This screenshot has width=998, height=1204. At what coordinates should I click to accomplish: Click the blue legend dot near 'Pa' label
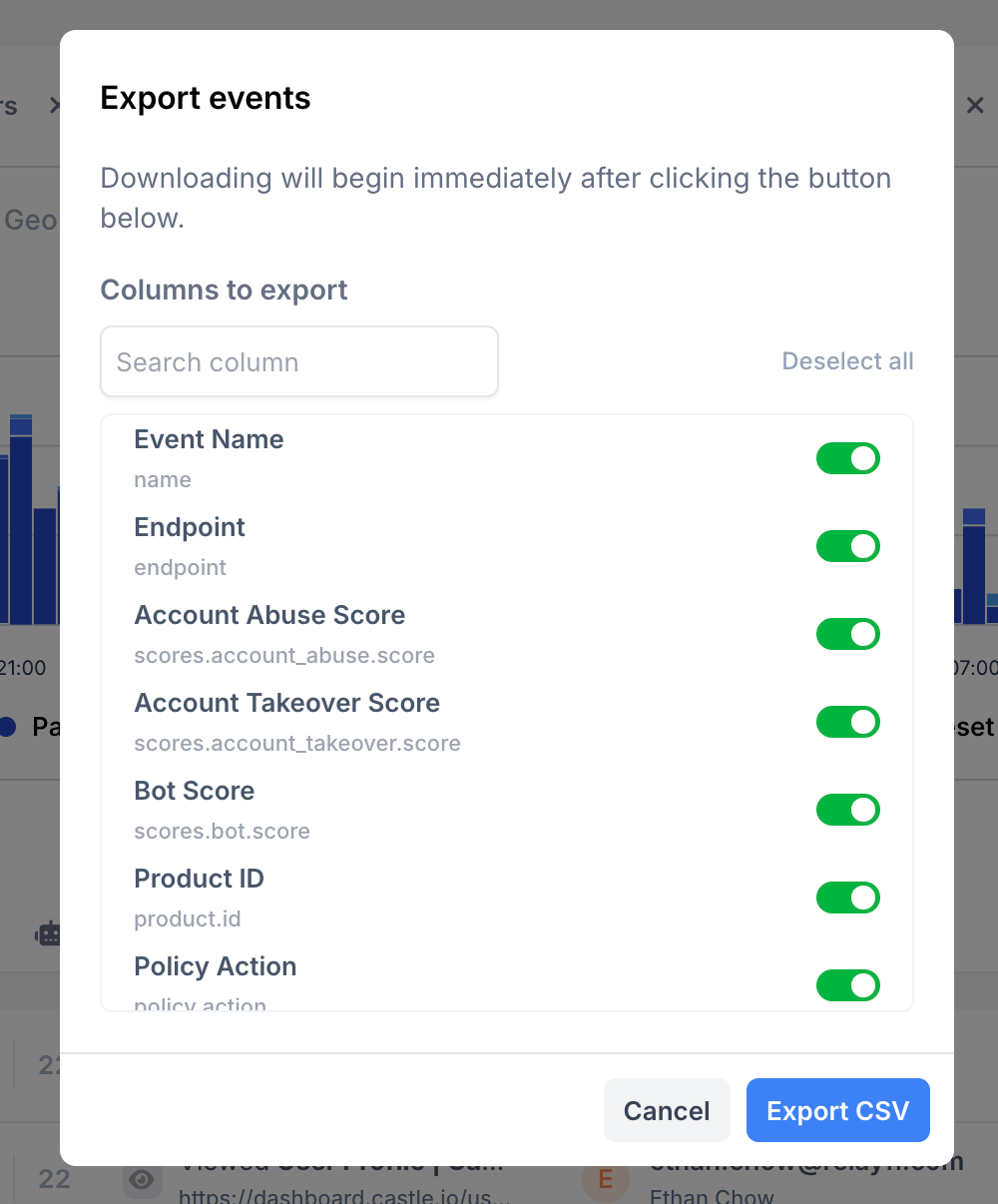coord(8,727)
